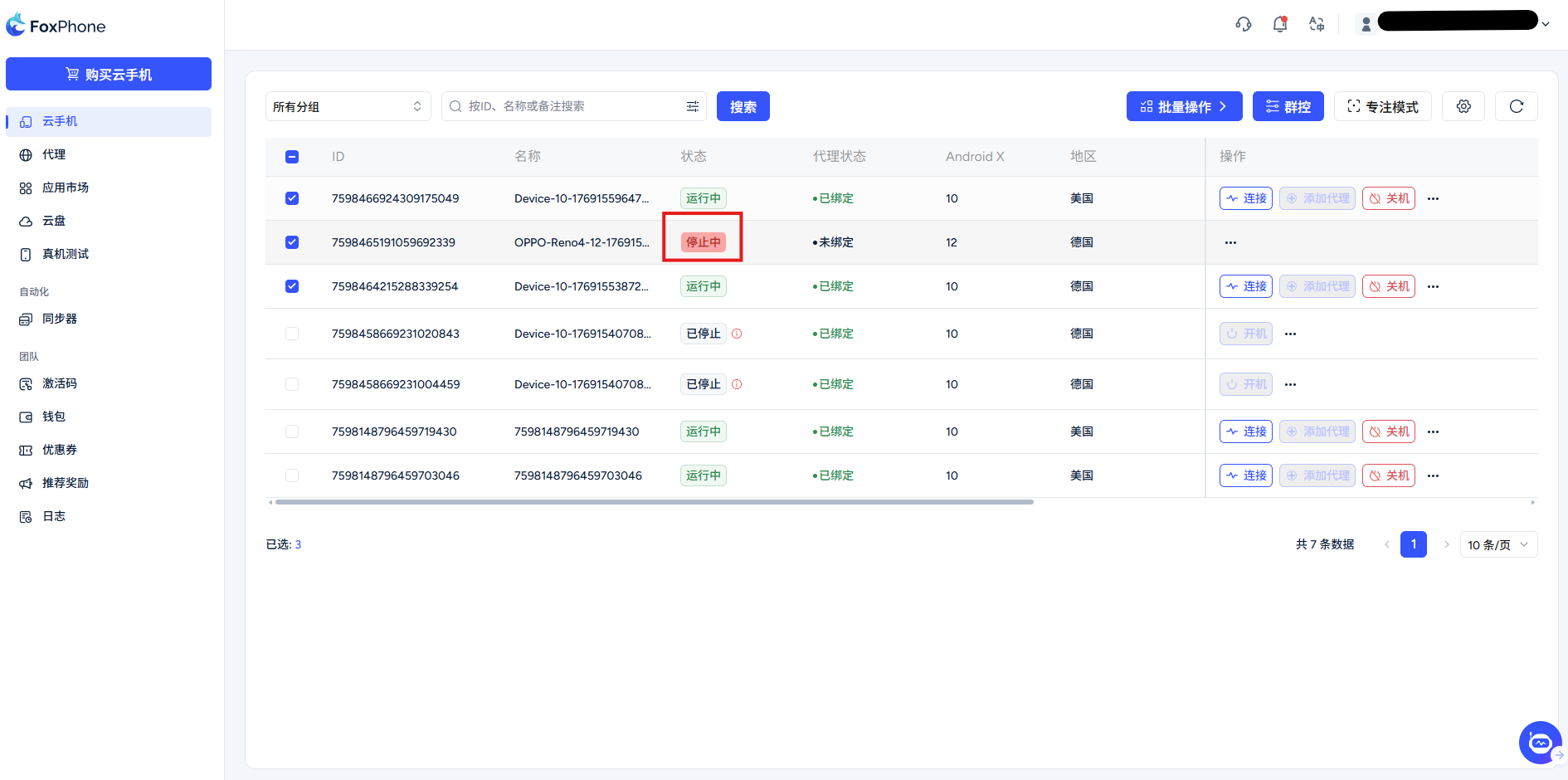Check the box for device 7598148796459703046

[x=292, y=475]
